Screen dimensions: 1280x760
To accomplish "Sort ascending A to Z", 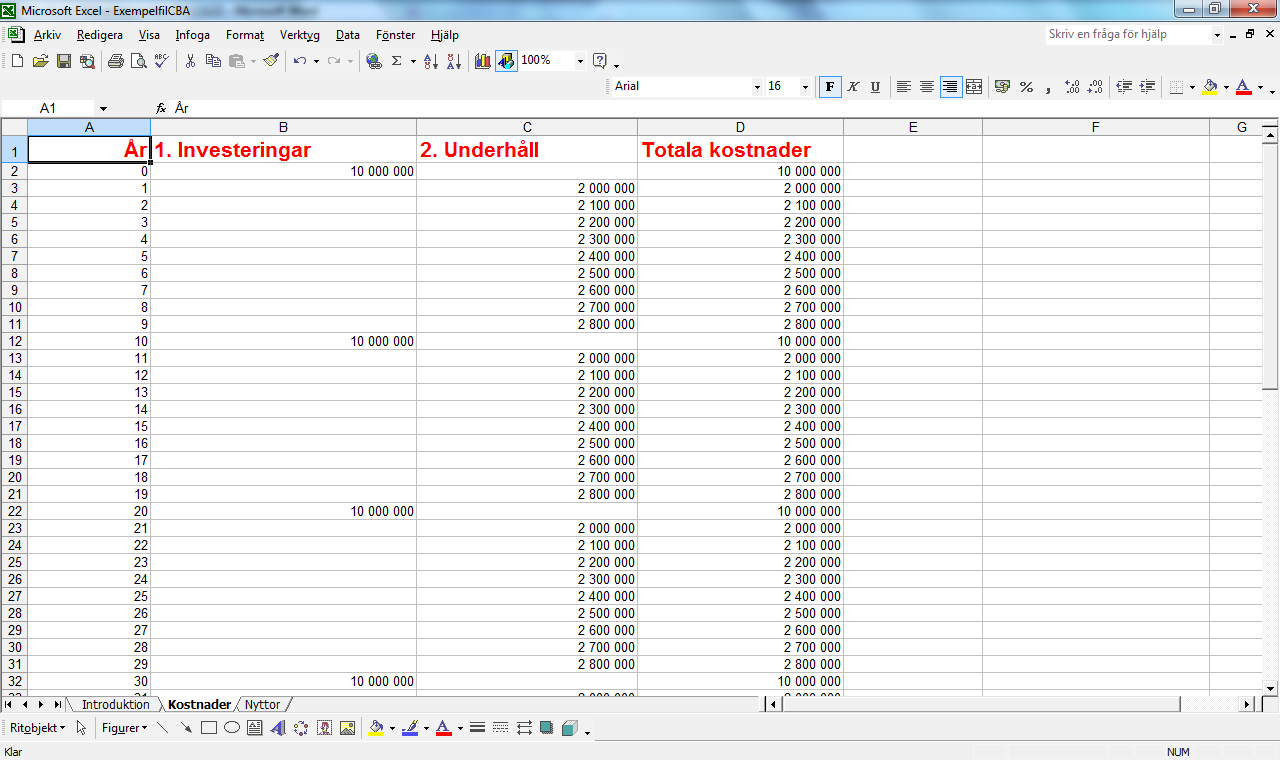I will pyautogui.click(x=431, y=61).
